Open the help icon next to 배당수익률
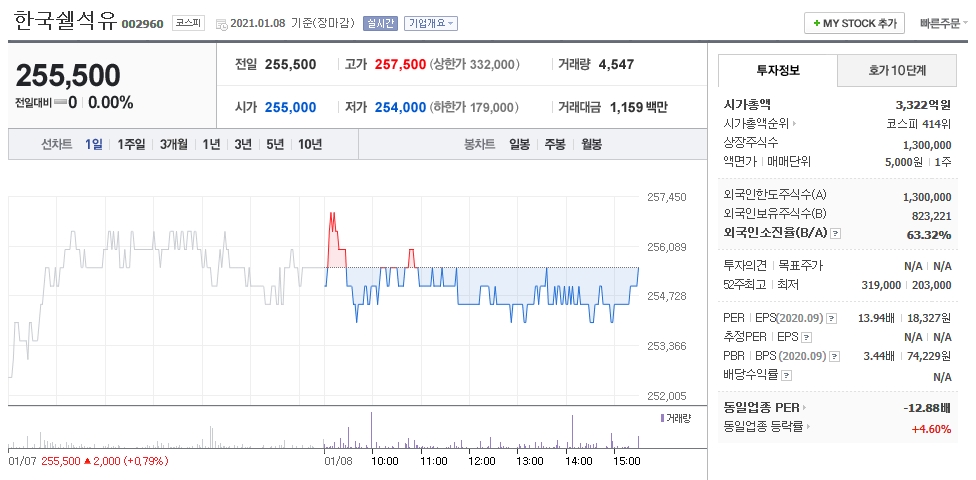 point(787,375)
